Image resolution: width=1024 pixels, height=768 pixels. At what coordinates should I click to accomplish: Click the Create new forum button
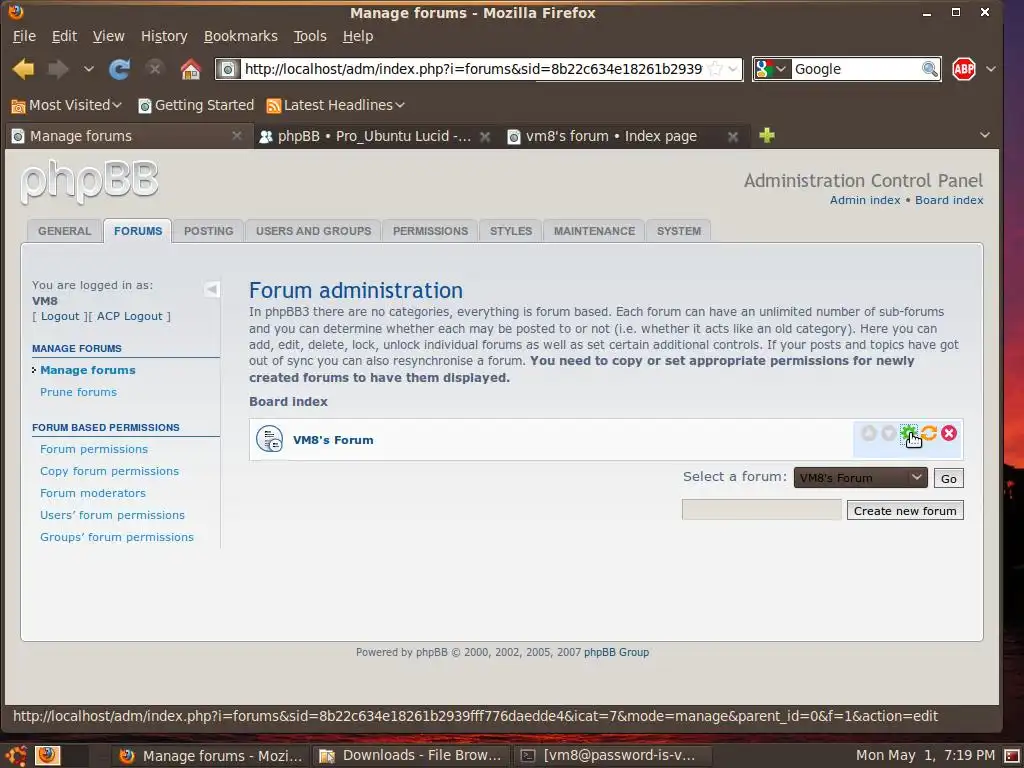pos(904,511)
